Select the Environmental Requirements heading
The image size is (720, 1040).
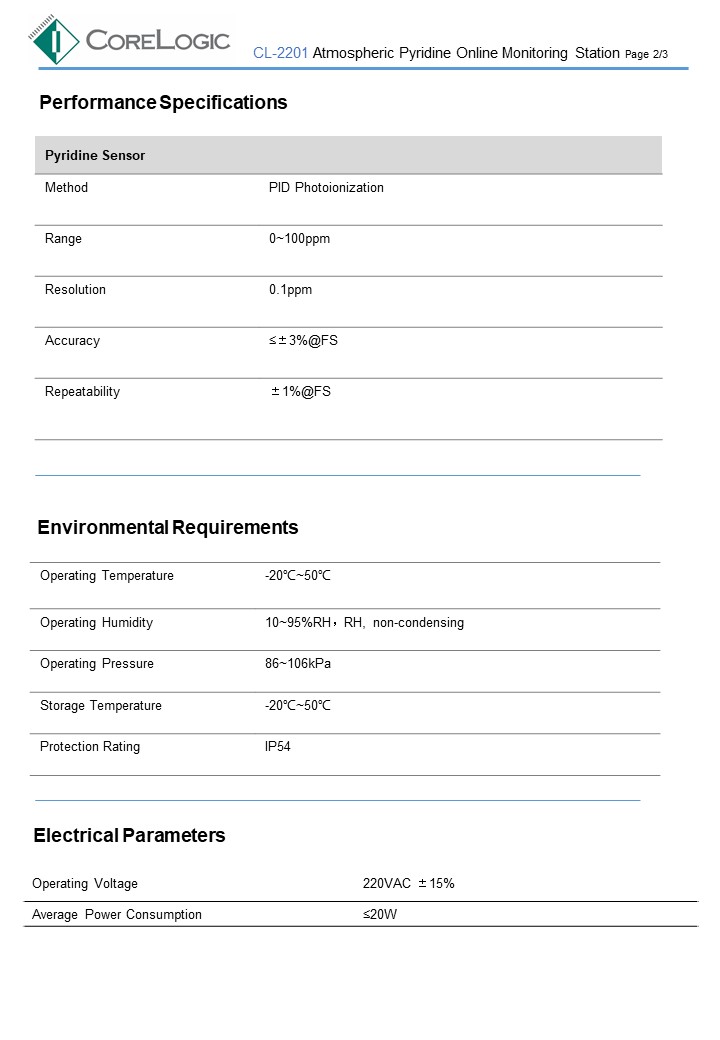[x=168, y=528]
